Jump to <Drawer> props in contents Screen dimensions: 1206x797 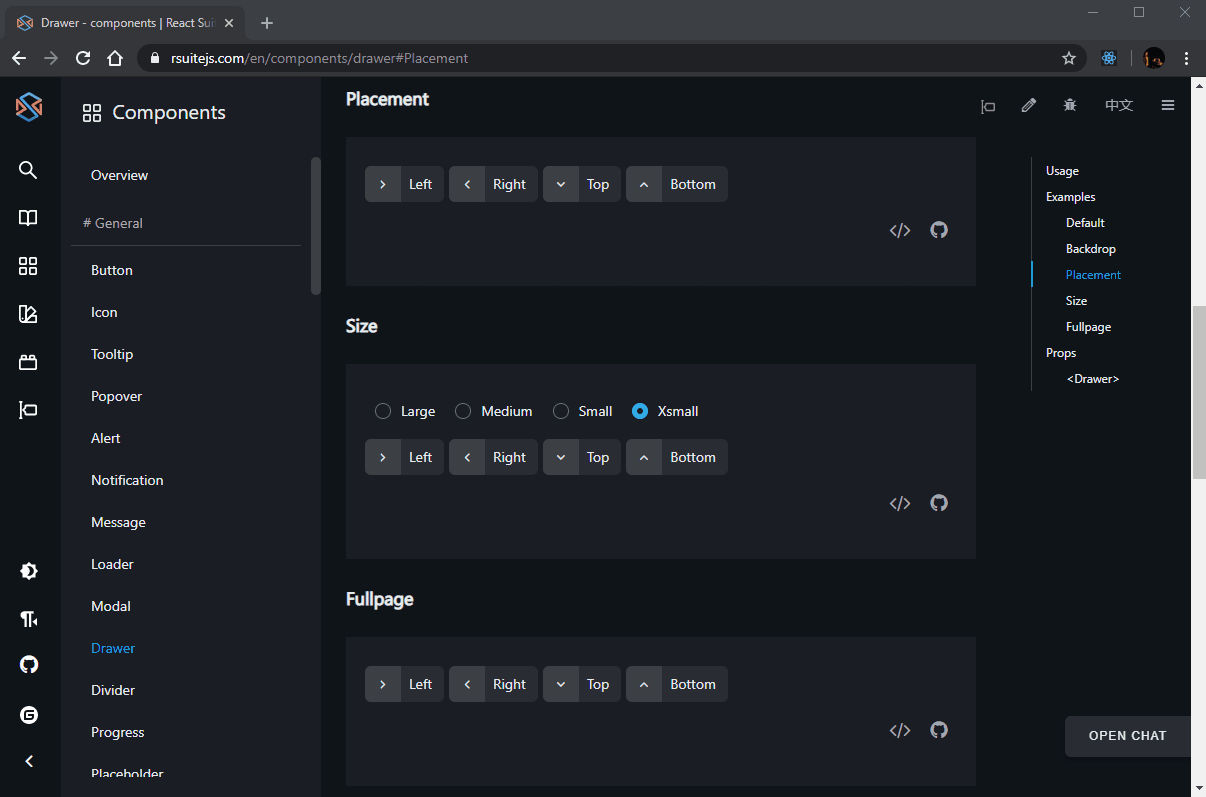coord(1093,379)
